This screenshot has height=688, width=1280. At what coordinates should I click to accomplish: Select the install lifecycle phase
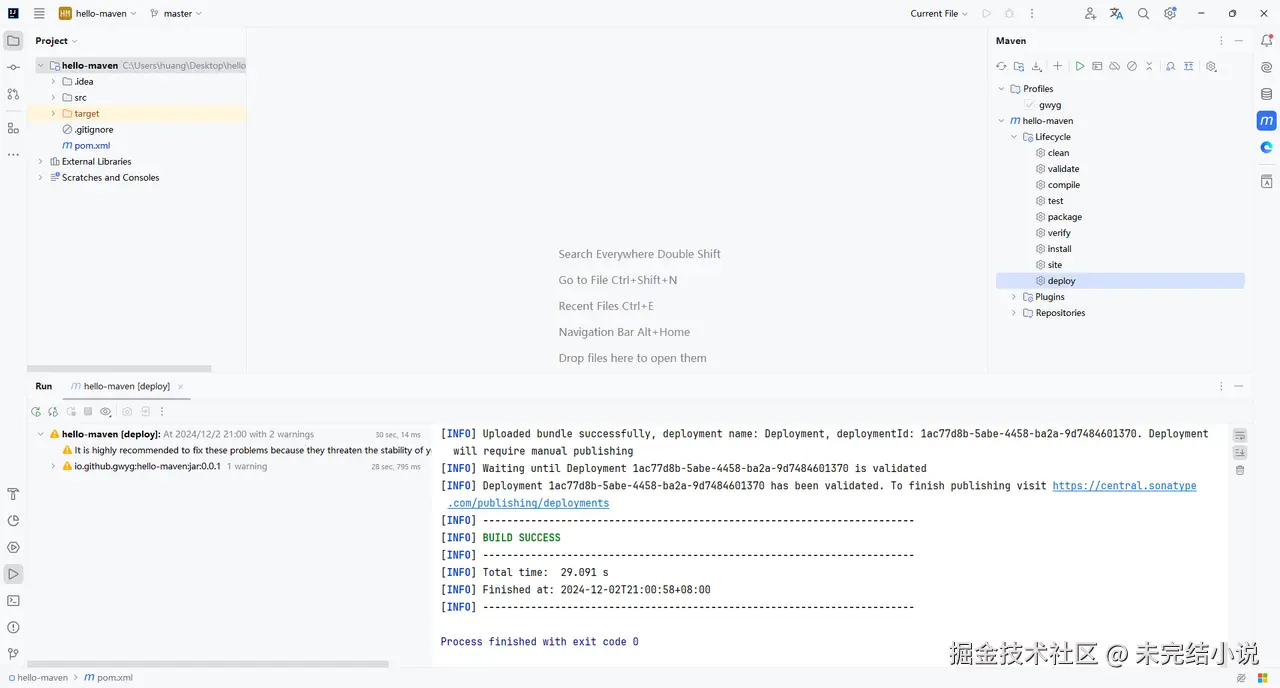(1059, 249)
